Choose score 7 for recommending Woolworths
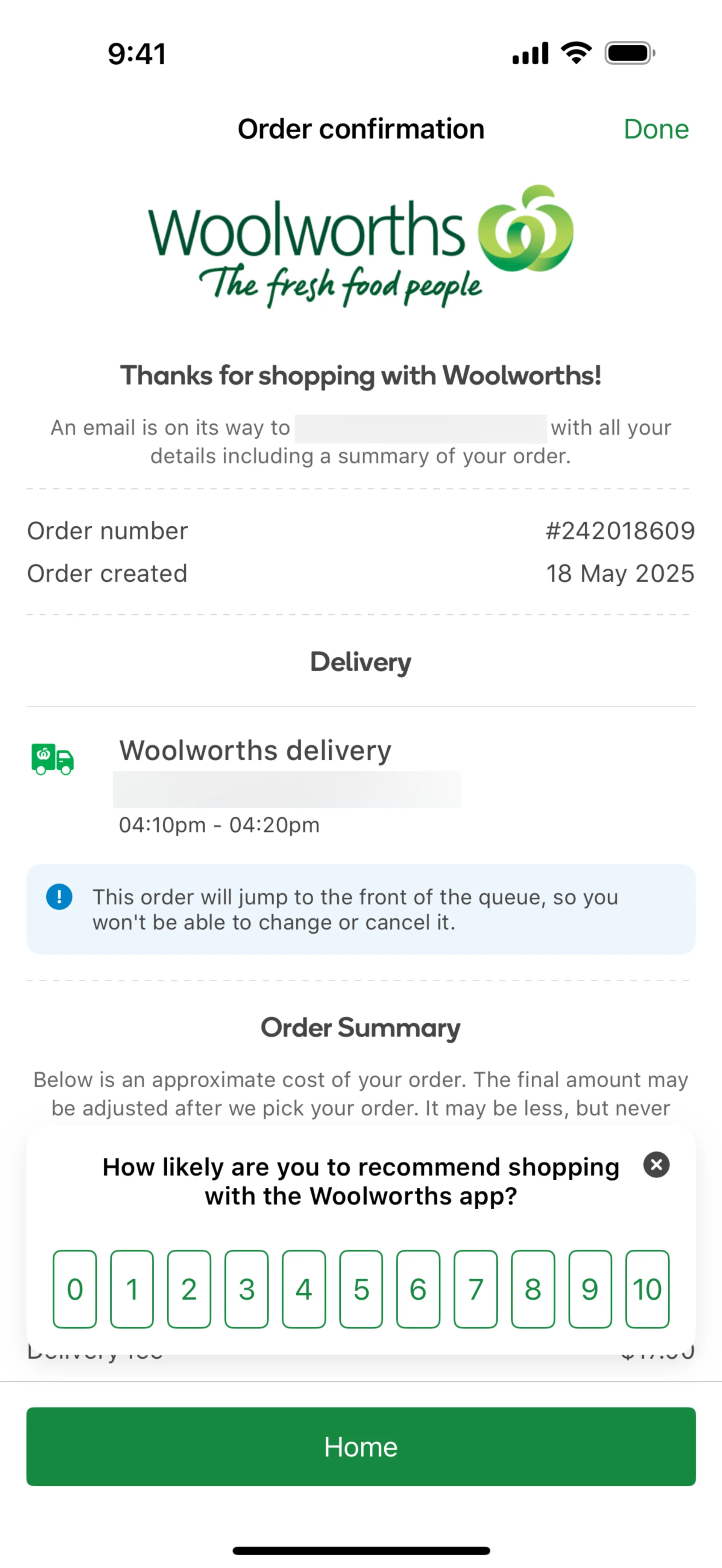The height and width of the screenshot is (1568, 722). [475, 1289]
